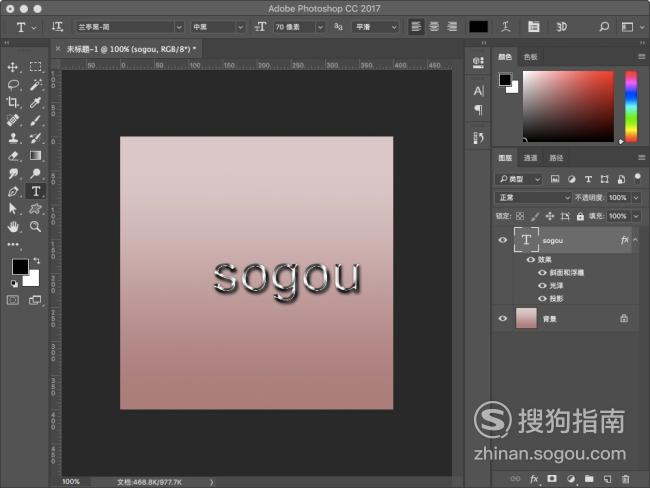Select the Healing Brush tool

coord(12,120)
